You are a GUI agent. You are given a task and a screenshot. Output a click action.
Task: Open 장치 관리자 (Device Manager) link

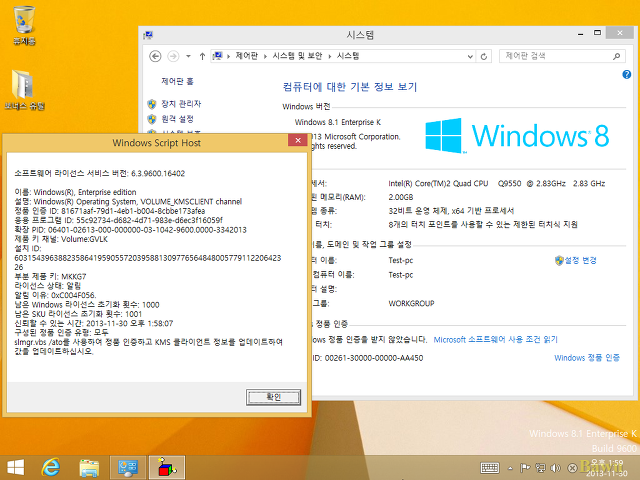181,104
